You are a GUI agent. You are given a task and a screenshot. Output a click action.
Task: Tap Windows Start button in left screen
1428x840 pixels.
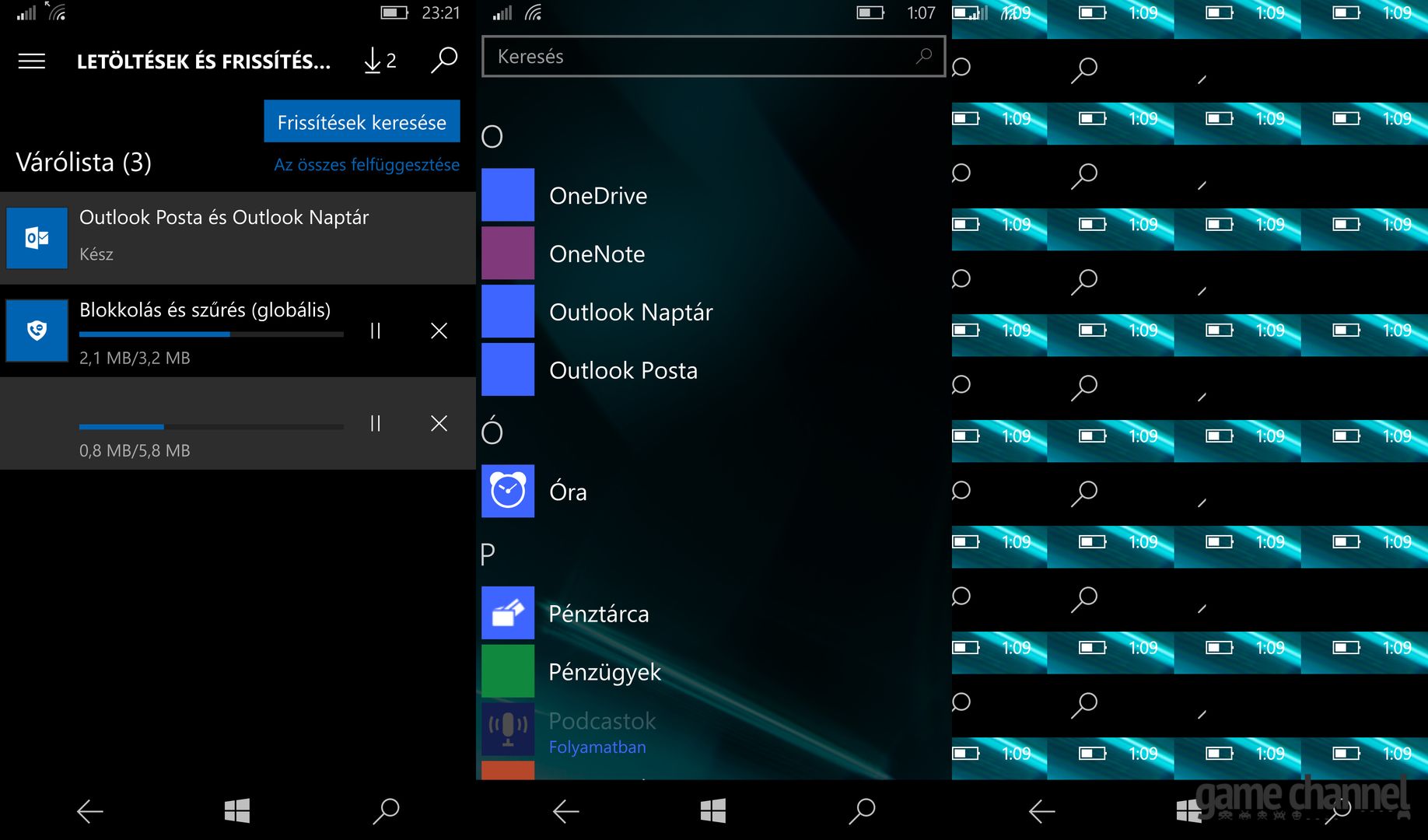pyautogui.click(x=237, y=811)
